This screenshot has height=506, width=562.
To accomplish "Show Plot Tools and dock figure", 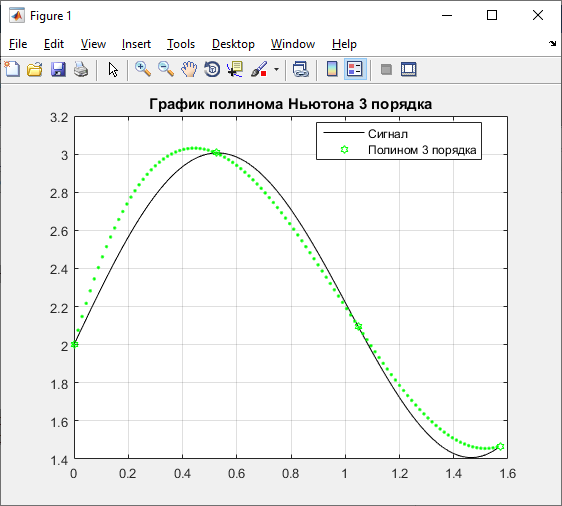I will pos(409,69).
